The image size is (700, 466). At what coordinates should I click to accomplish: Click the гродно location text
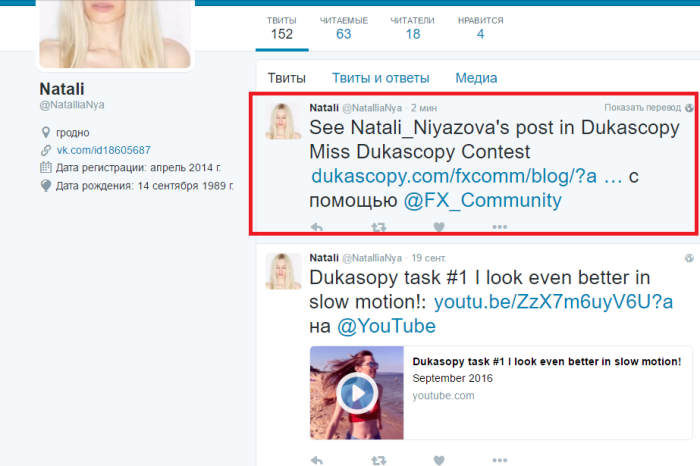[x=73, y=133]
